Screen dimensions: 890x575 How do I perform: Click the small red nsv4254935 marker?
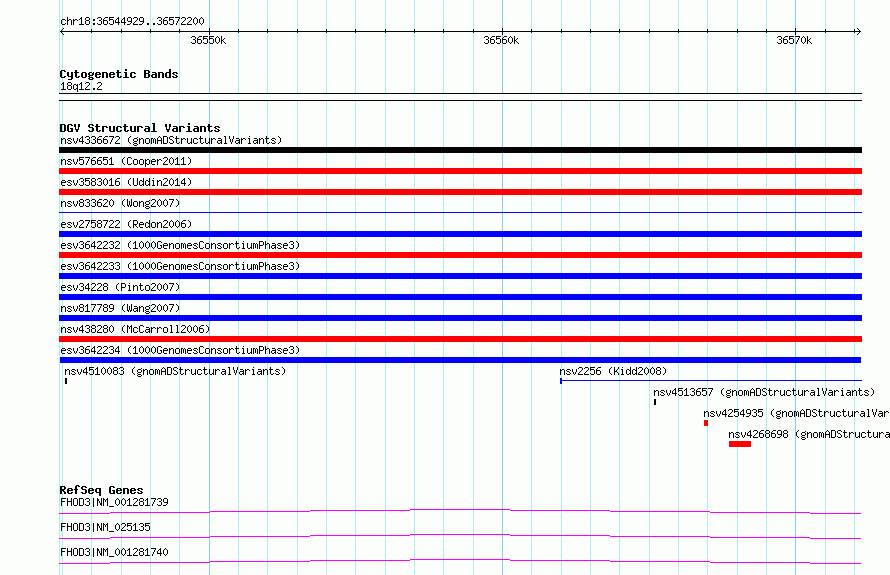click(706, 423)
